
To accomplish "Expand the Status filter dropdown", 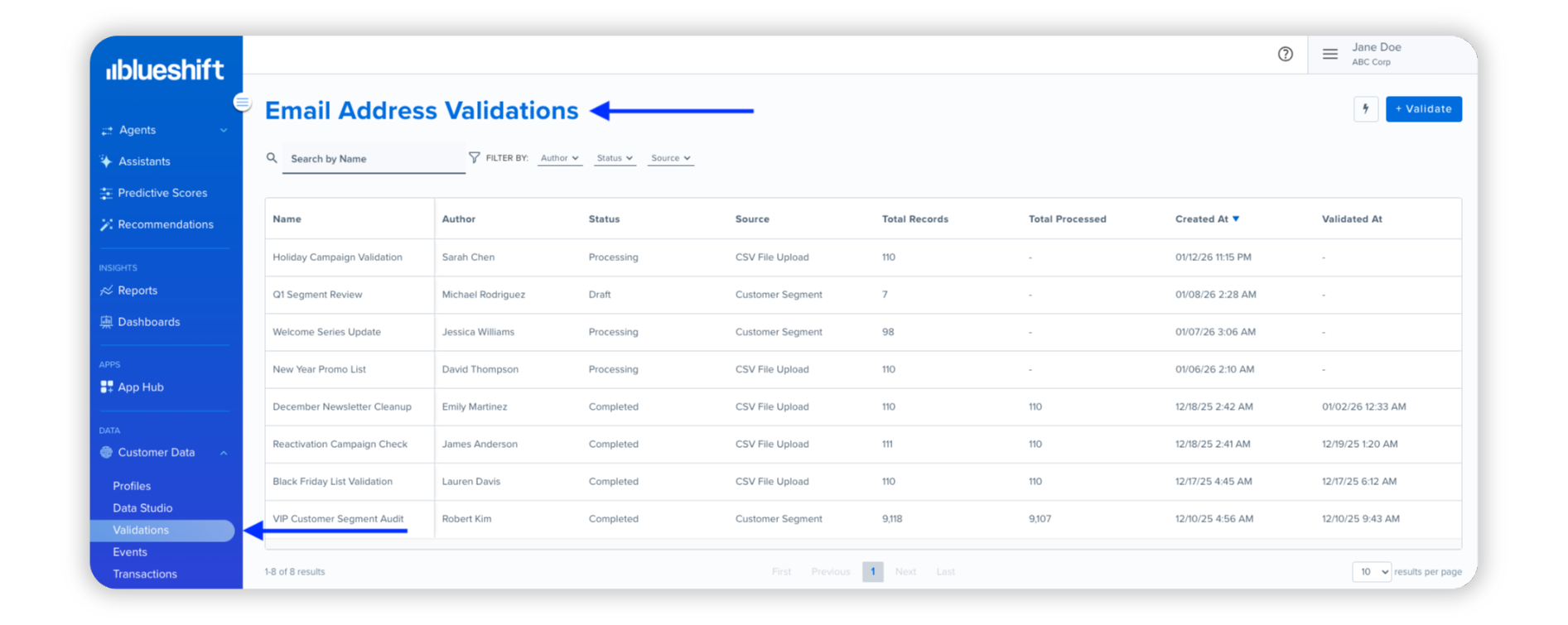I will pyautogui.click(x=615, y=158).
